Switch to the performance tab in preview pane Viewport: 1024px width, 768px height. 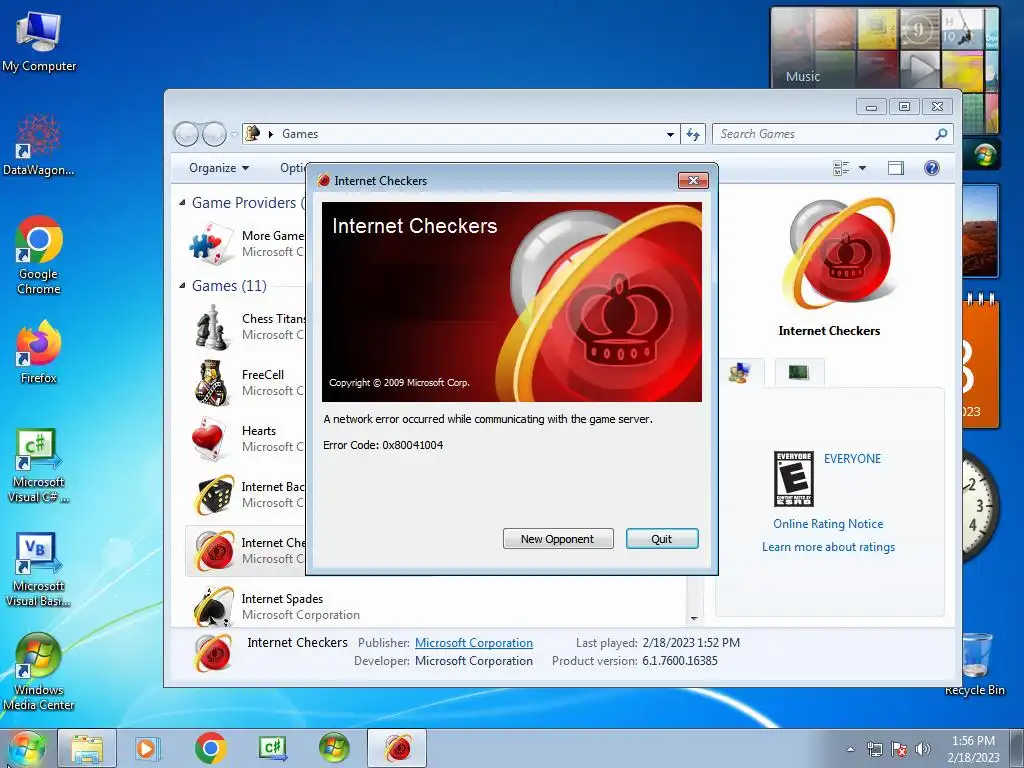coord(799,372)
